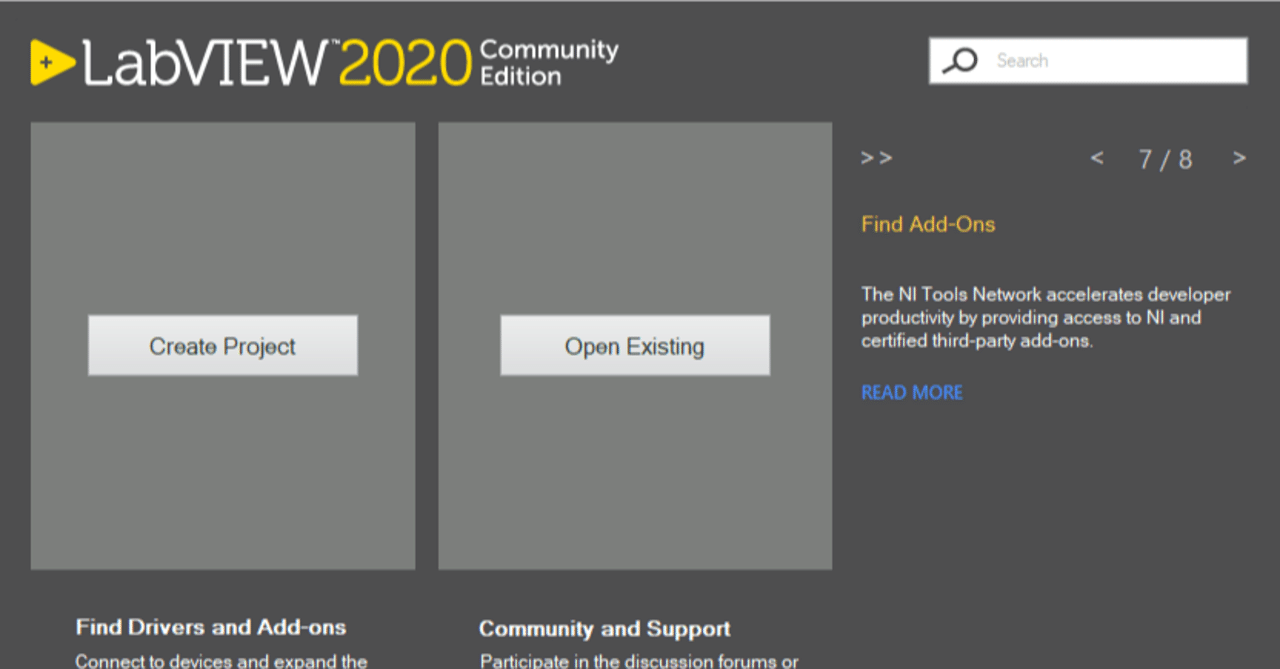Open Find Drivers and Add-ons
This screenshot has height=669, width=1280.
point(210,627)
